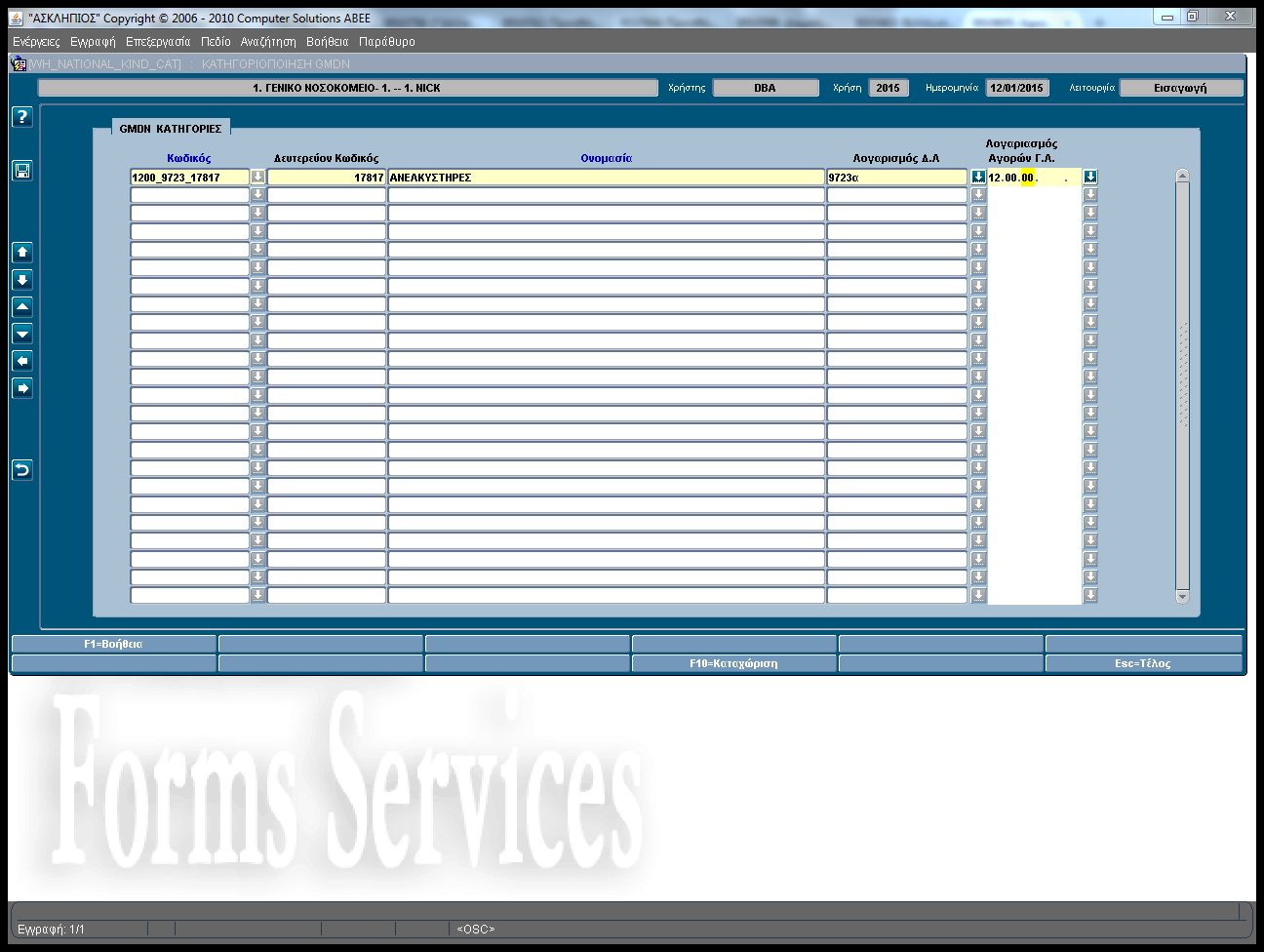This screenshot has height=952, width=1264.
Task: Click the Ονομασία column header
Action: (x=607, y=158)
